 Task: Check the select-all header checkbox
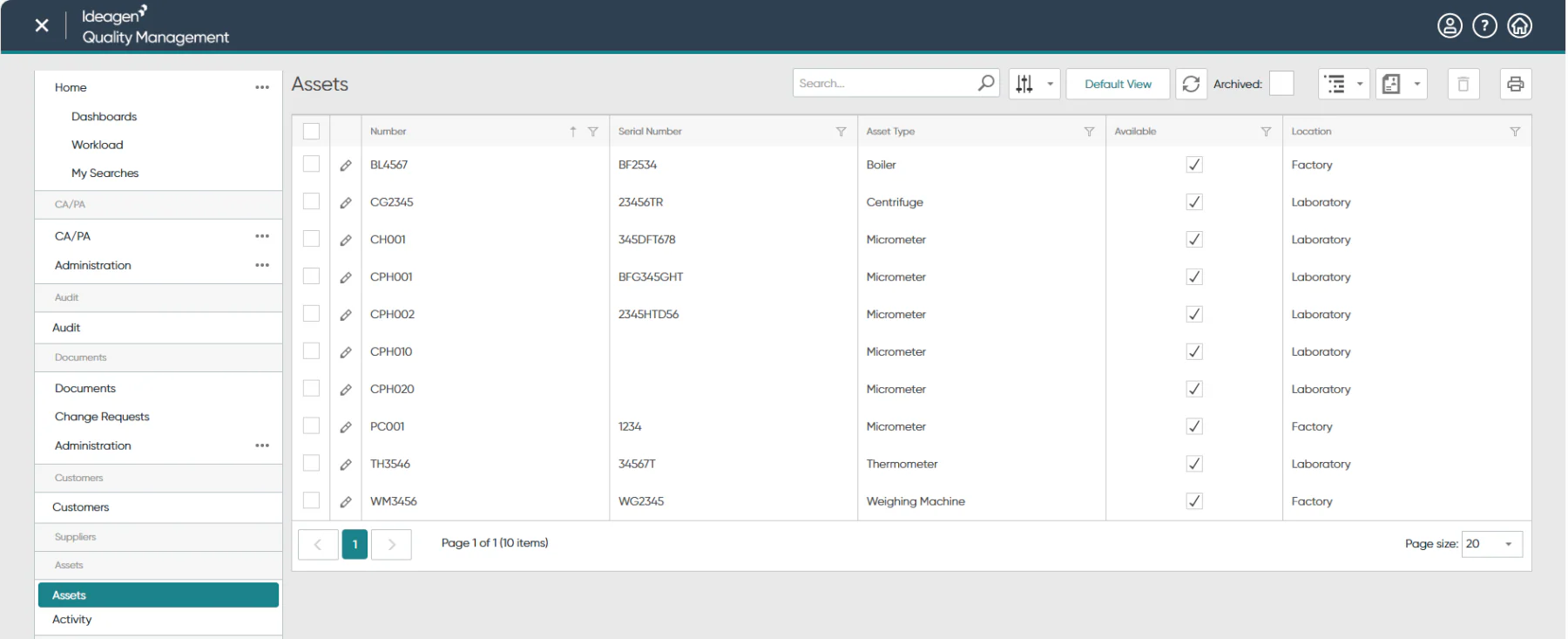coord(311,132)
